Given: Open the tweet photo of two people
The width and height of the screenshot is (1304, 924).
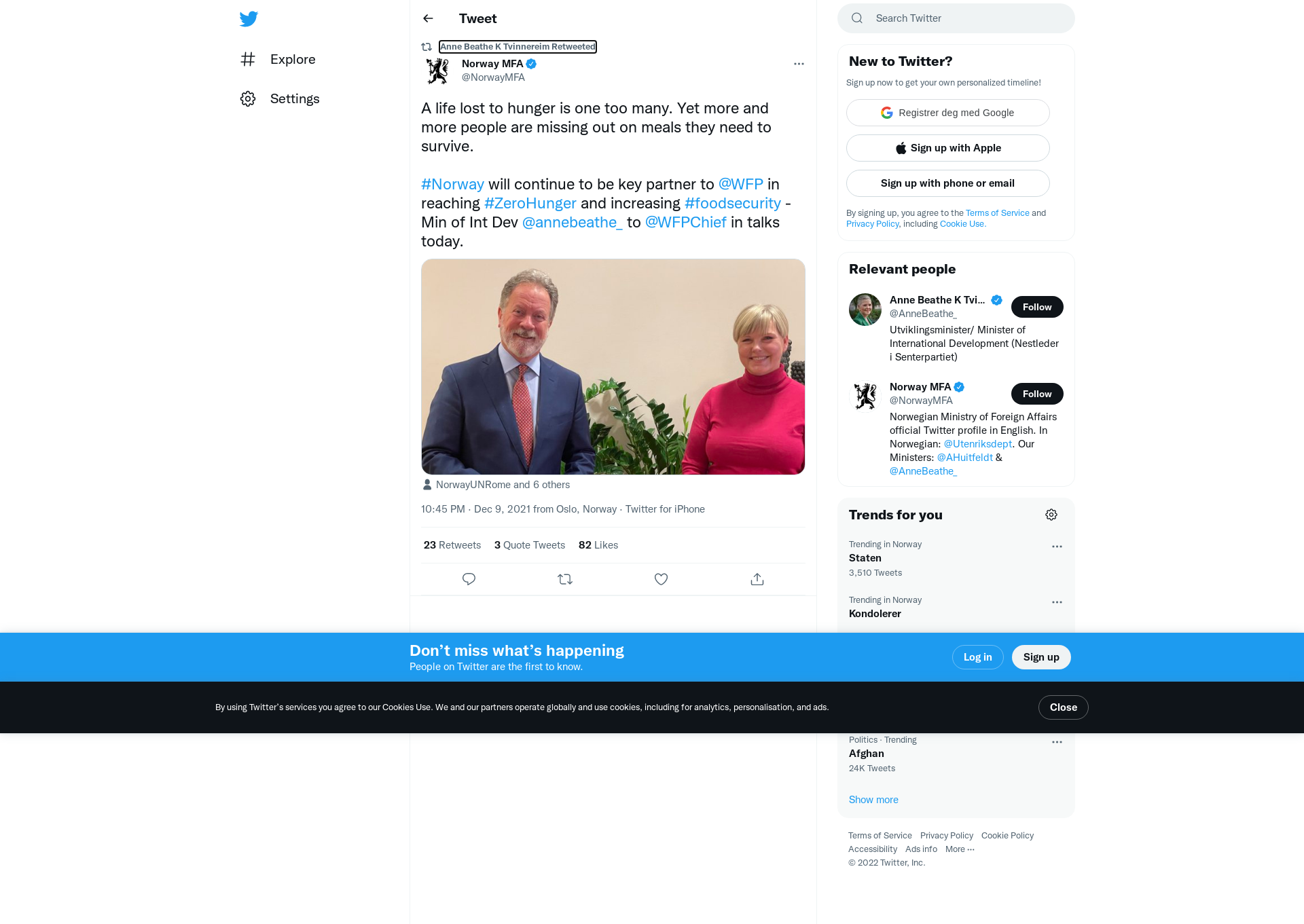Looking at the screenshot, I should (613, 367).
